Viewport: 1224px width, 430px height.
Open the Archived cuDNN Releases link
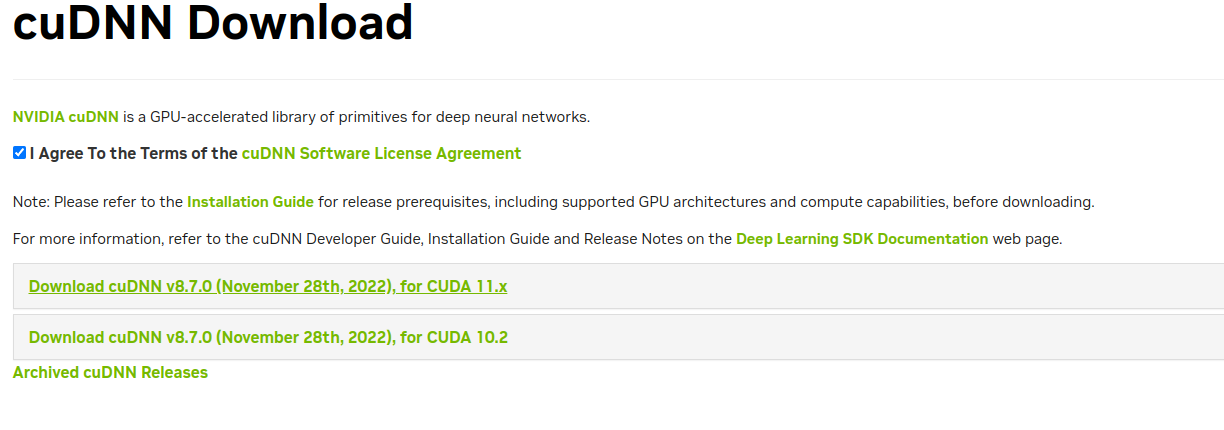pos(110,373)
